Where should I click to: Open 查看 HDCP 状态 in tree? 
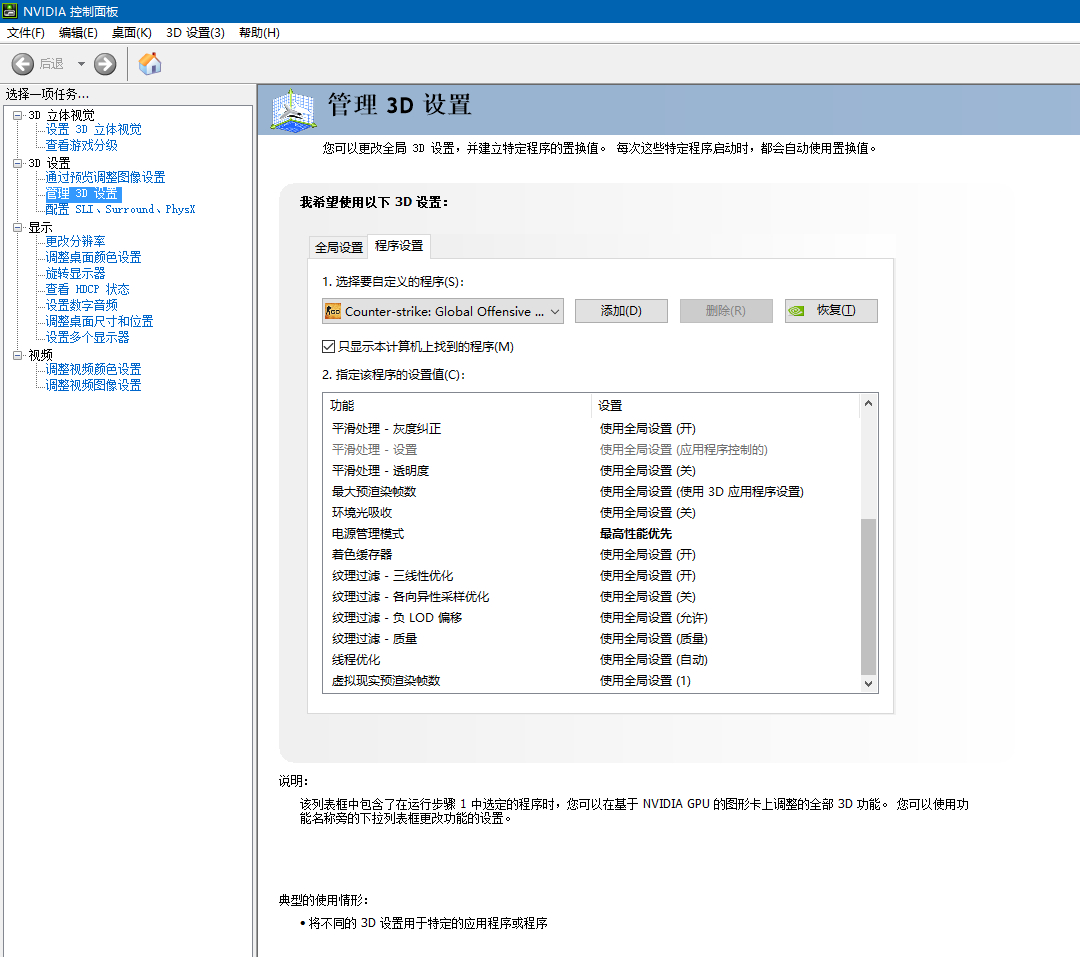87,289
